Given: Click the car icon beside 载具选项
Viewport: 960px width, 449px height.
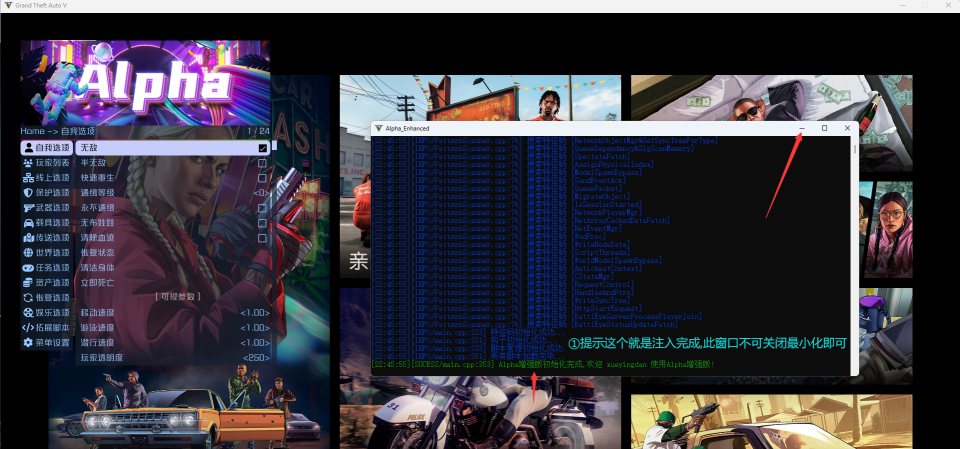Looking at the screenshot, I should [28, 223].
